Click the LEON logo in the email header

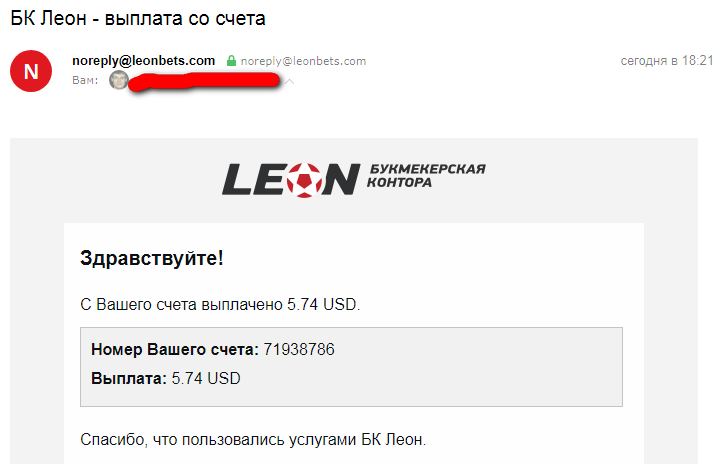click(354, 179)
